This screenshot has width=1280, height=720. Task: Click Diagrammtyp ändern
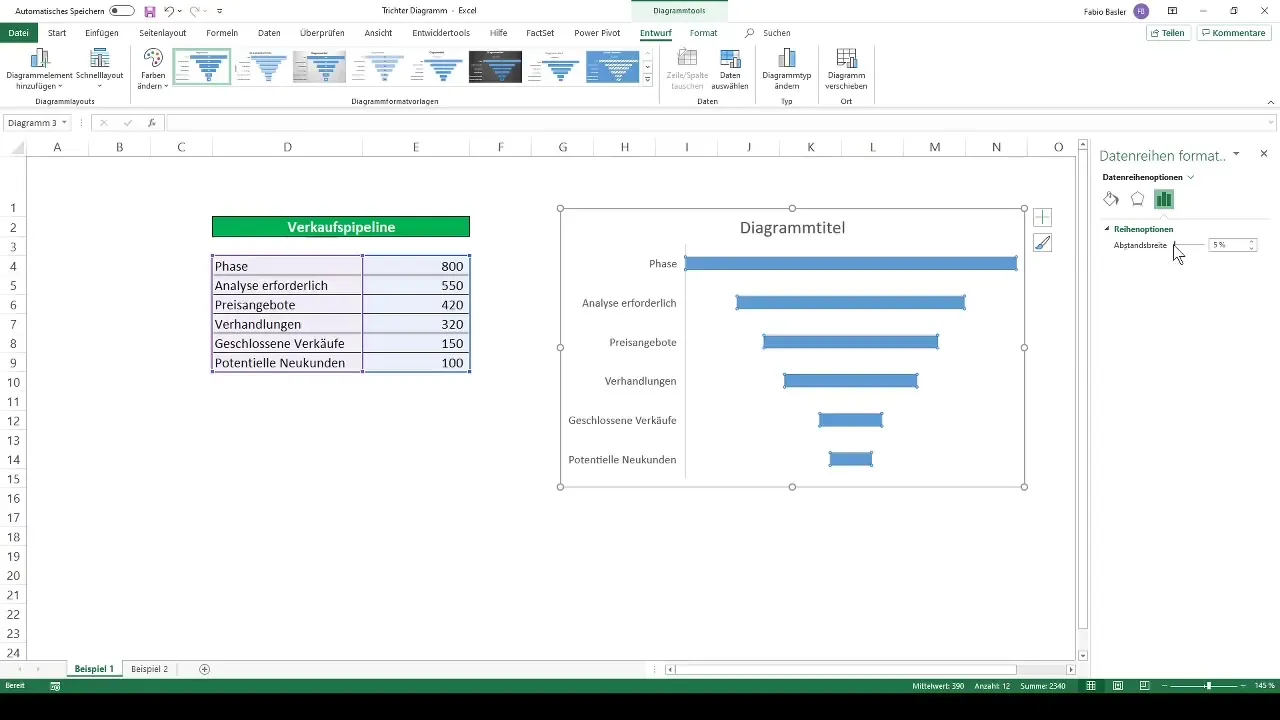point(787,68)
